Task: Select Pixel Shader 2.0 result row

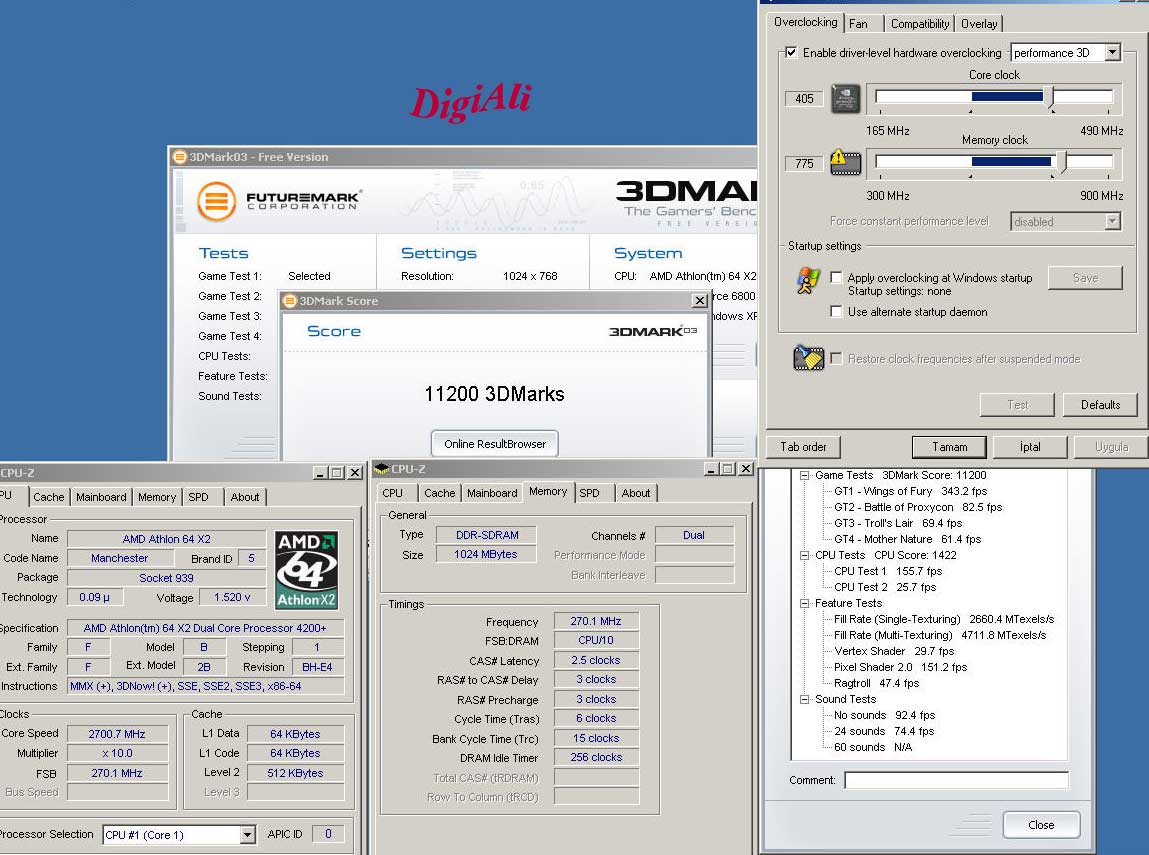Action: pos(901,667)
